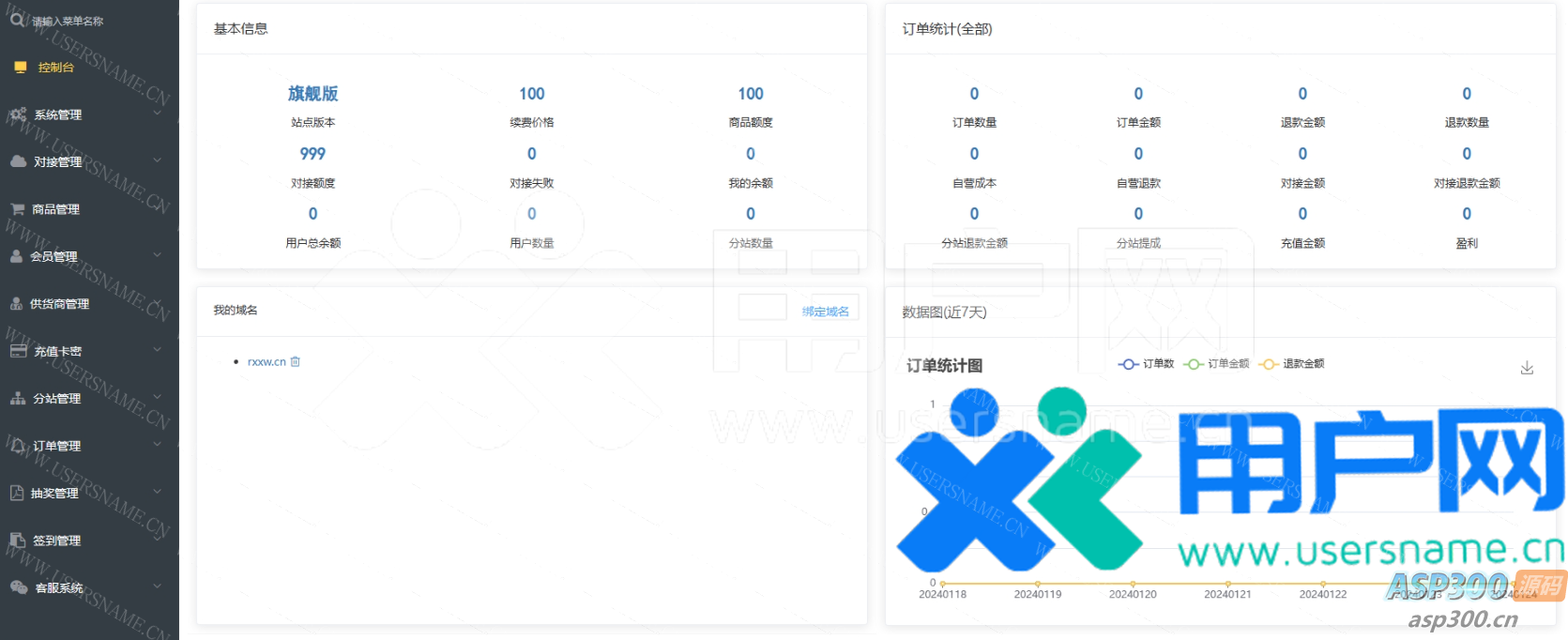Click the search magnifier icon in sidebar
This screenshot has width=1568, height=640.
click(x=17, y=19)
